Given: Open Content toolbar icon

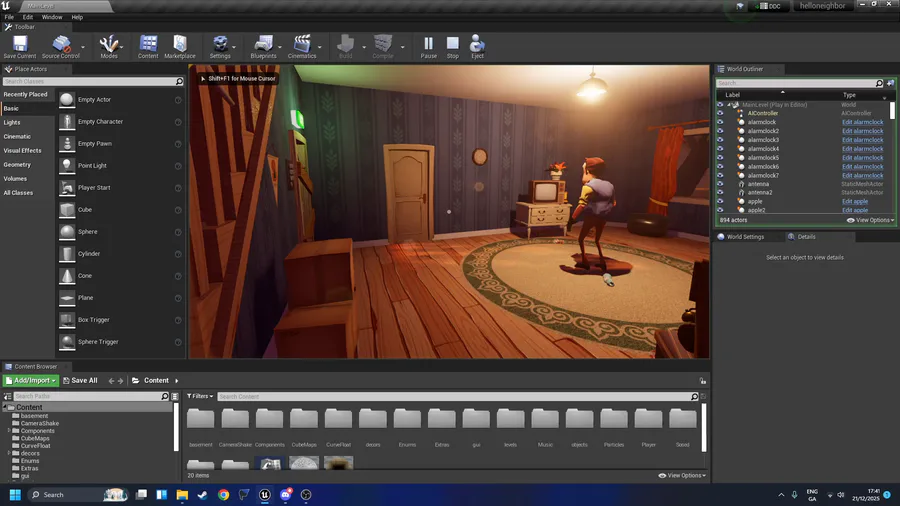Looking at the screenshot, I should (148, 47).
